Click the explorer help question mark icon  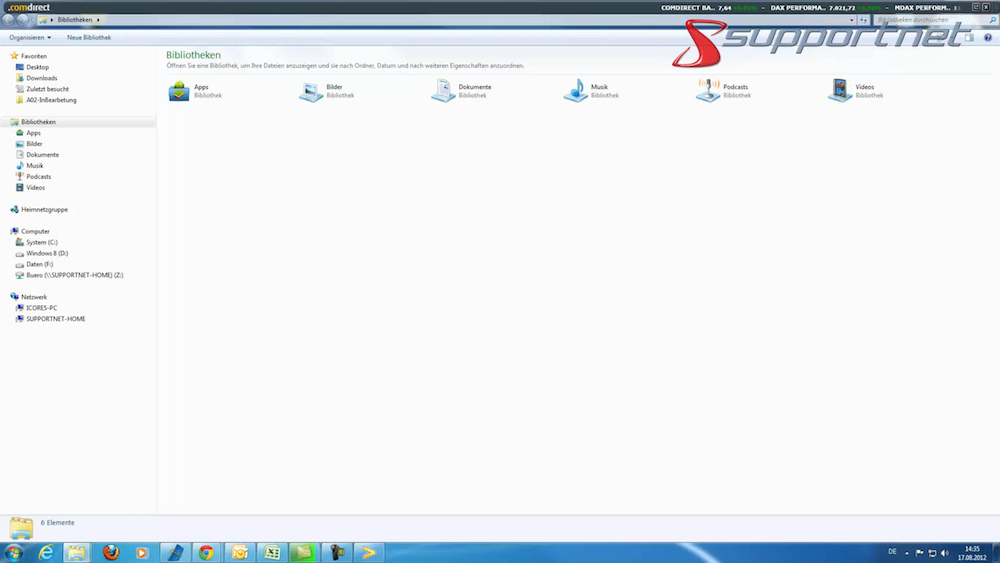988,38
